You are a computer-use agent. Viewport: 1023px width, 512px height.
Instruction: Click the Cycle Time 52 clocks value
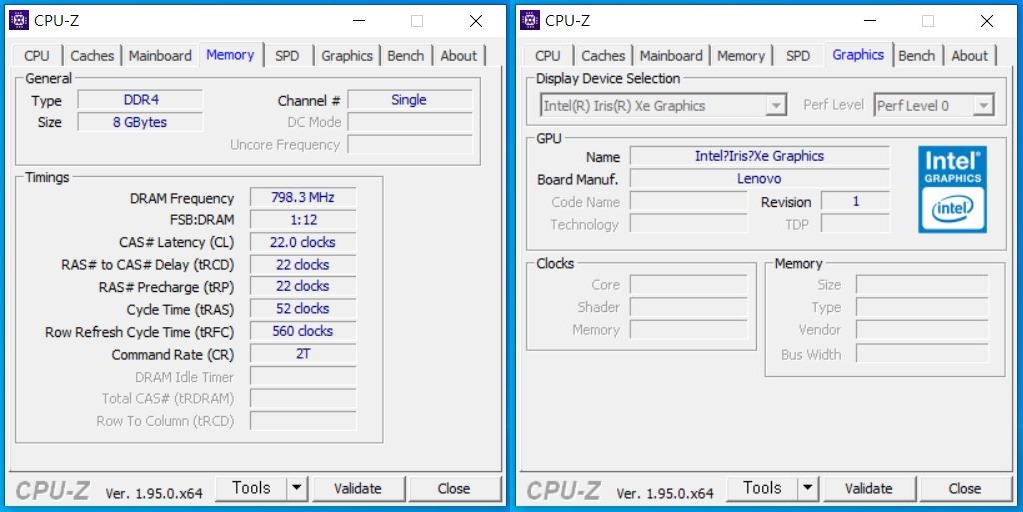click(x=303, y=309)
